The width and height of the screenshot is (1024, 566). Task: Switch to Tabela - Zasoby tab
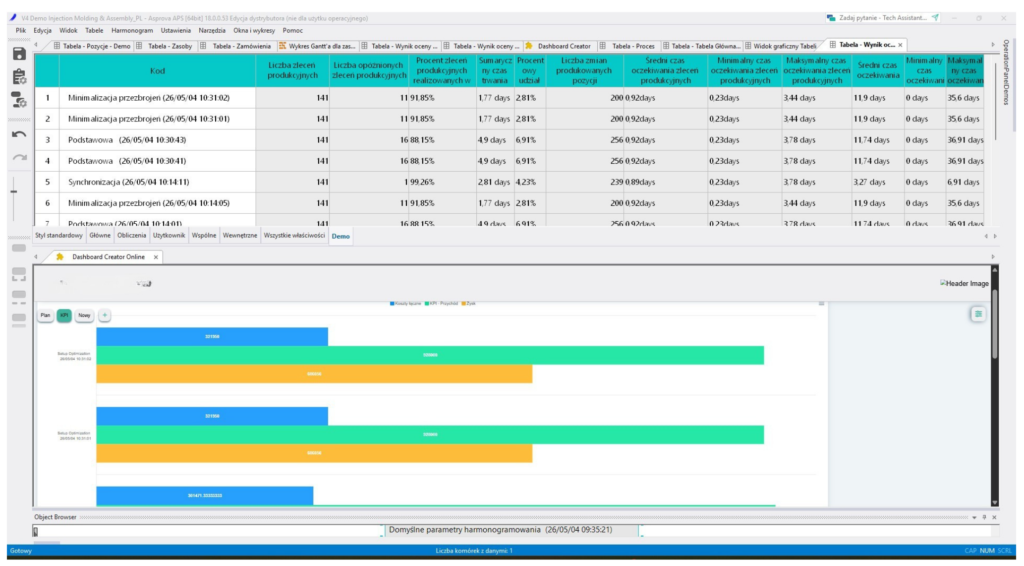pyautogui.click(x=165, y=46)
